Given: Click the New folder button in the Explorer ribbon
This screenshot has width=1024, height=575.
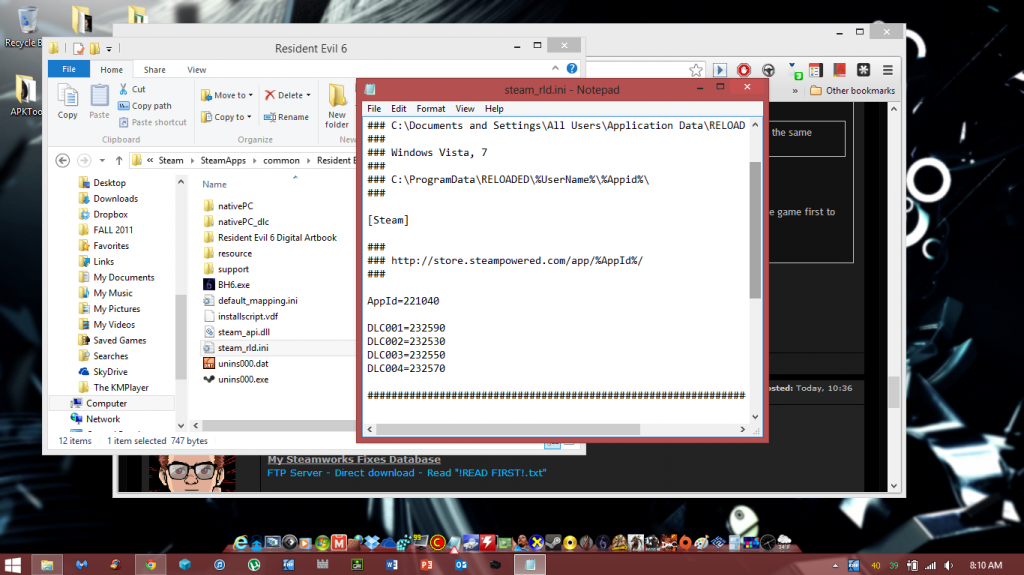Looking at the screenshot, I should 337,106.
